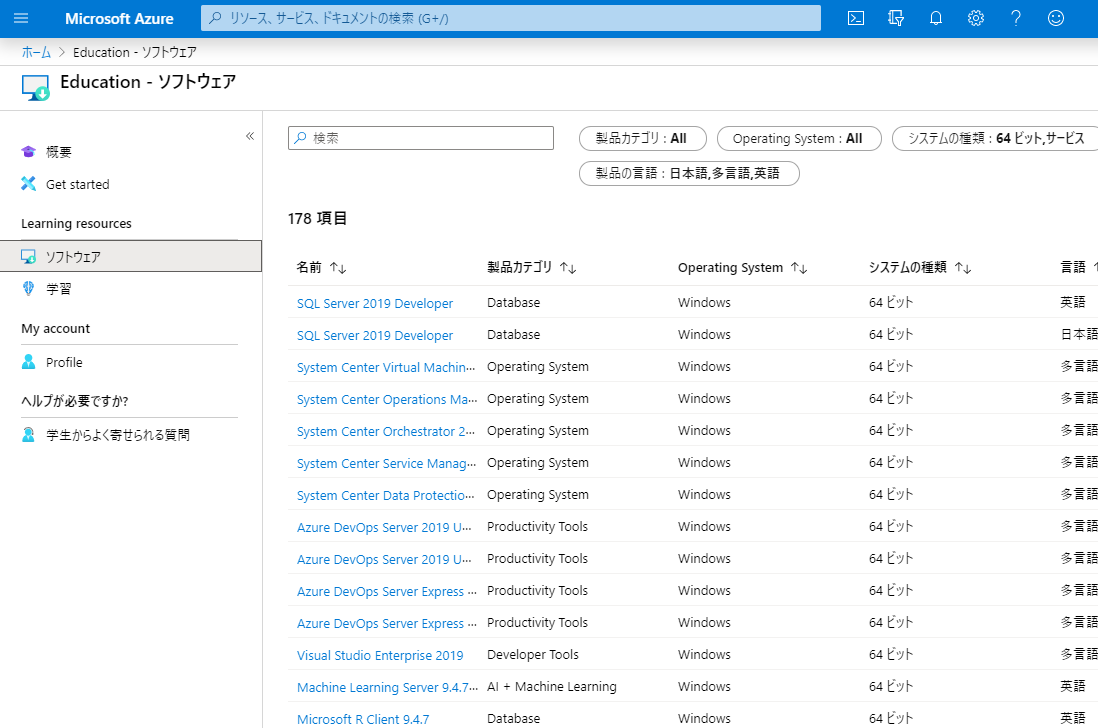Open 概要 in the sidebar
This screenshot has width=1098, height=728.
click(x=59, y=152)
